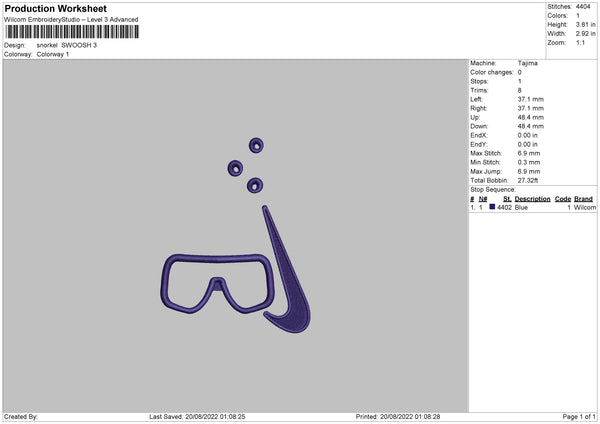The width and height of the screenshot is (600, 424).
Task: Click the 'Description' column header
Action: click(x=532, y=199)
